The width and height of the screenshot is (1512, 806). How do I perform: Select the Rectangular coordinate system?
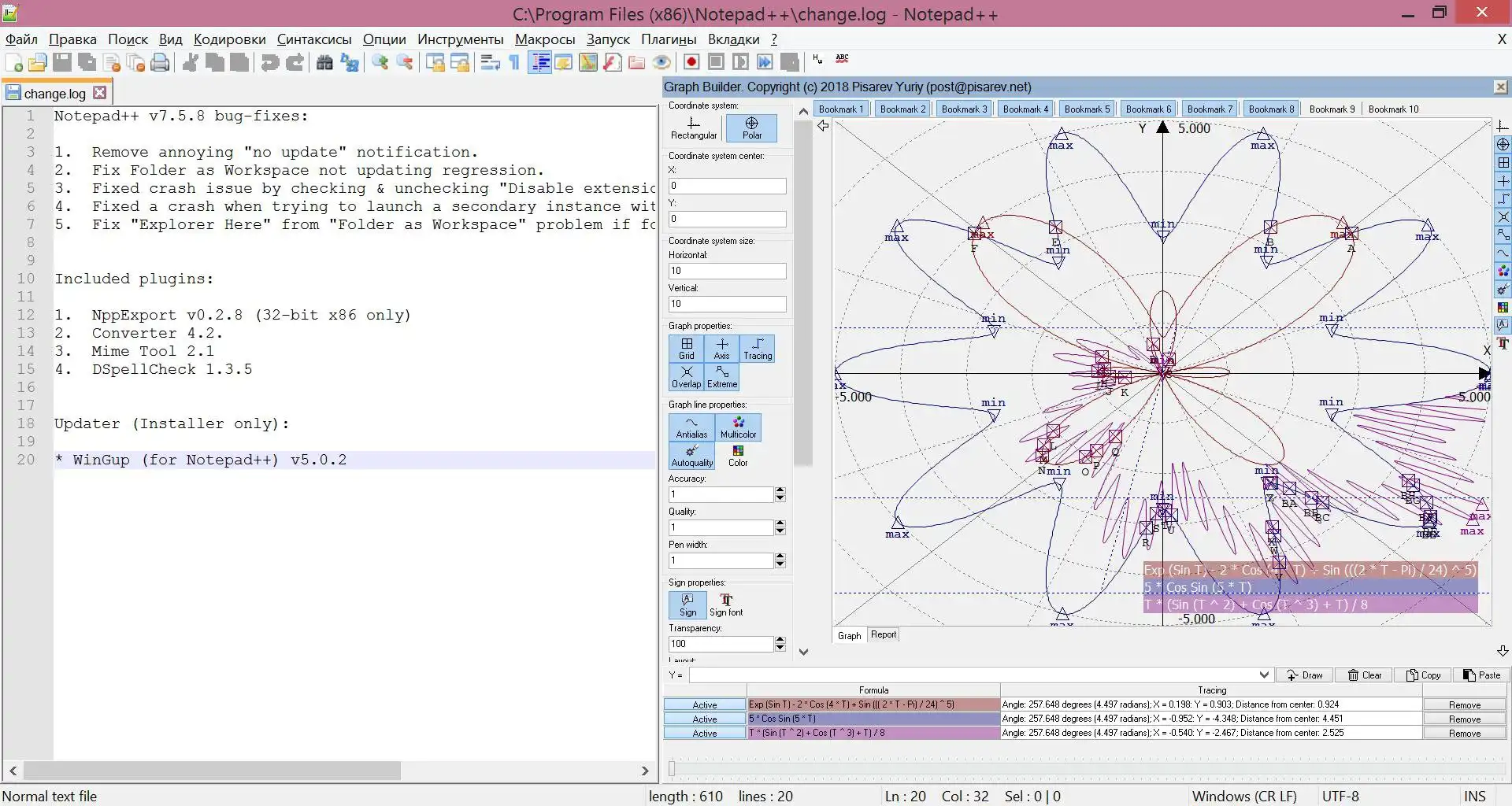pos(694,128)
